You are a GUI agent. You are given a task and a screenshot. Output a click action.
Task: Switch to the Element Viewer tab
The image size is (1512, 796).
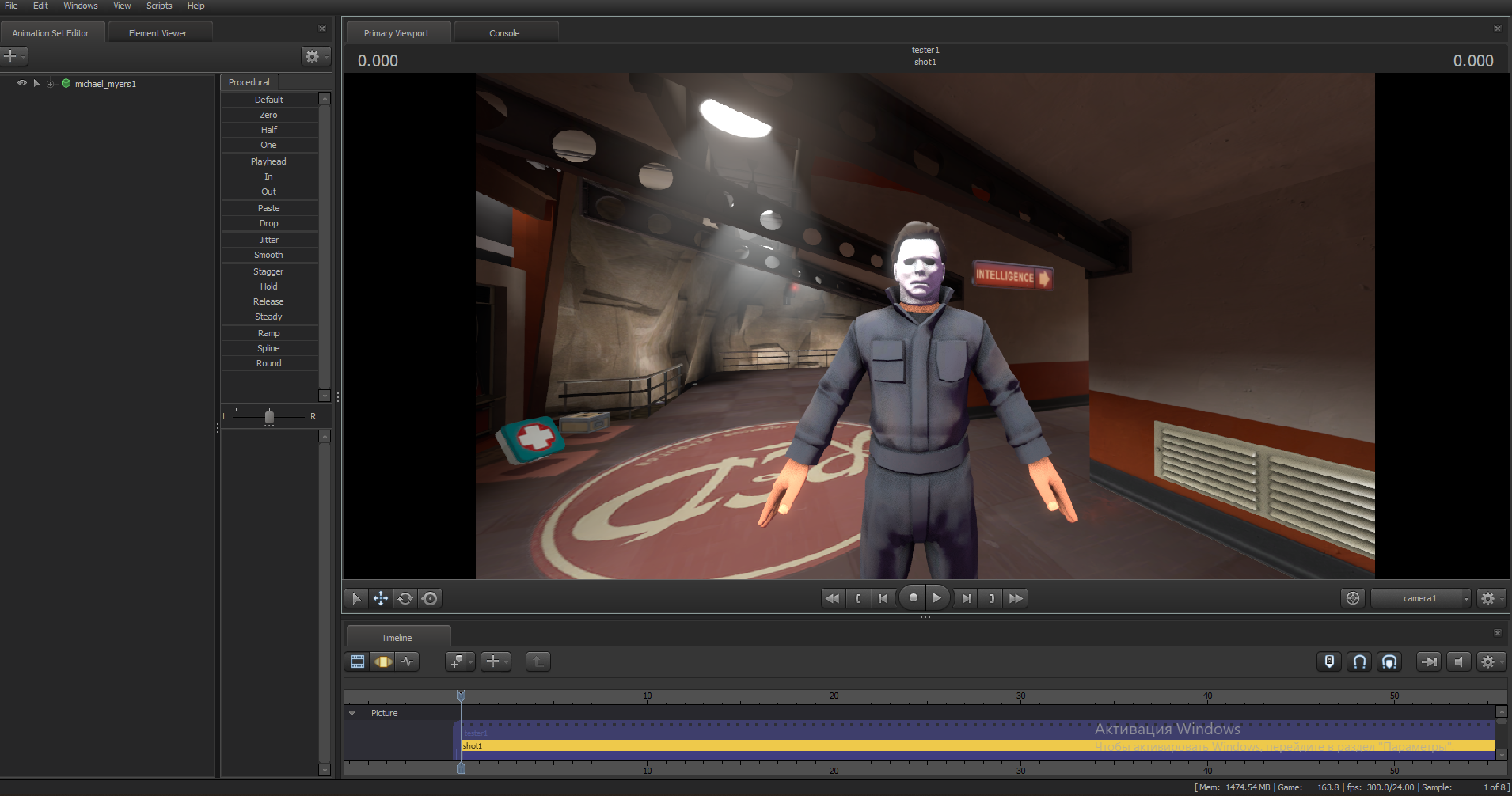point(158,33)
